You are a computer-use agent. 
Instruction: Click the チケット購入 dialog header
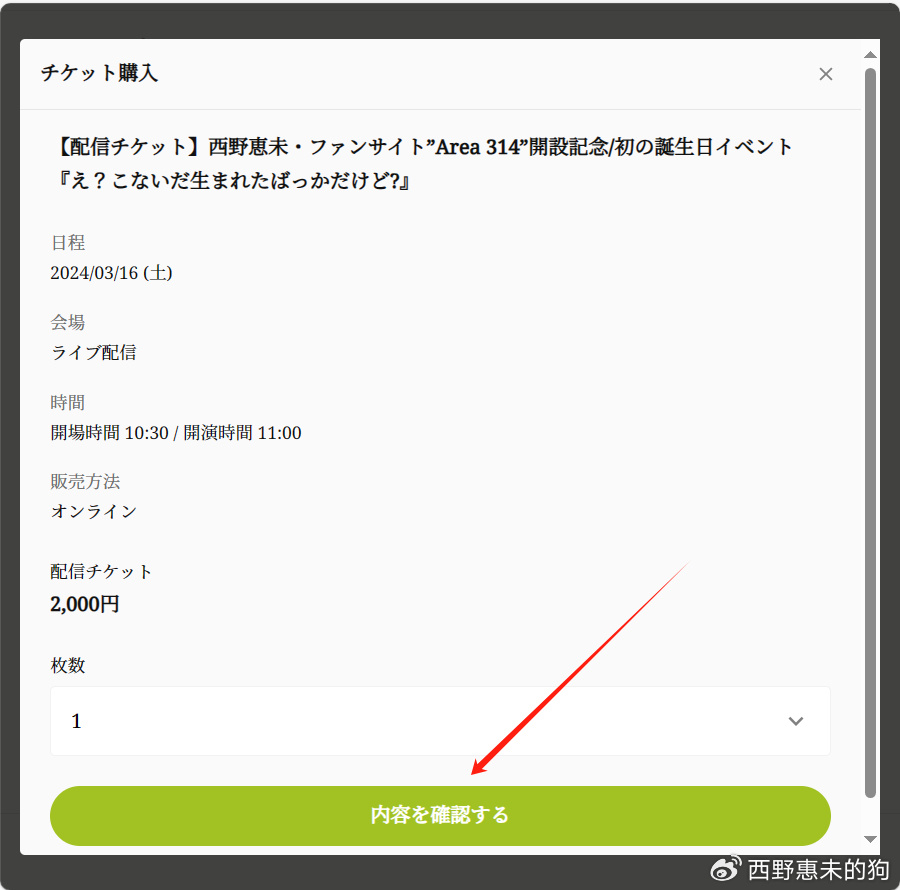(x=99, y=73)
